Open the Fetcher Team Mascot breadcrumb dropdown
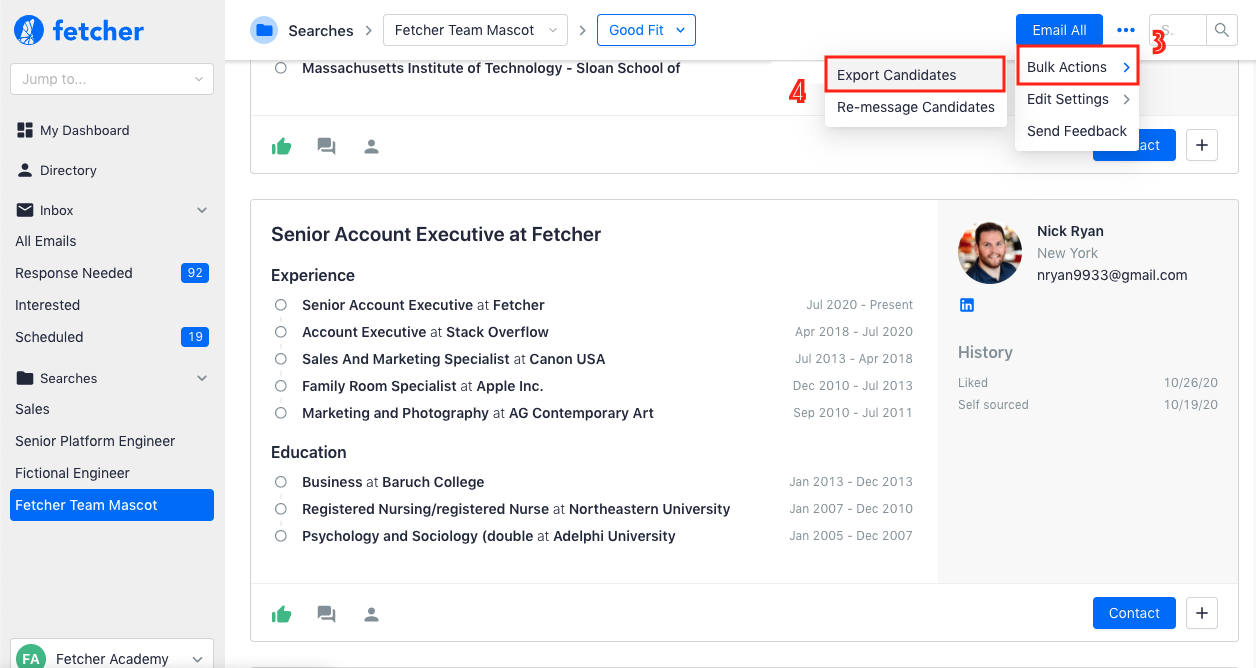 (x=475, y=30)
